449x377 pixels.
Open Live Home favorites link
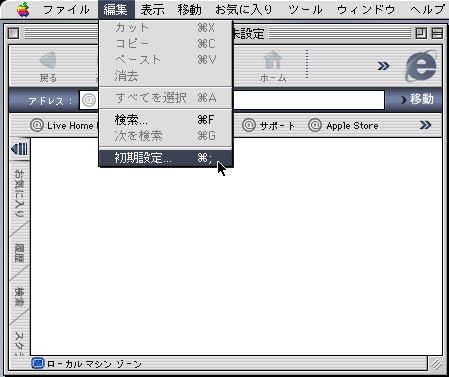[x=64, y=125]
